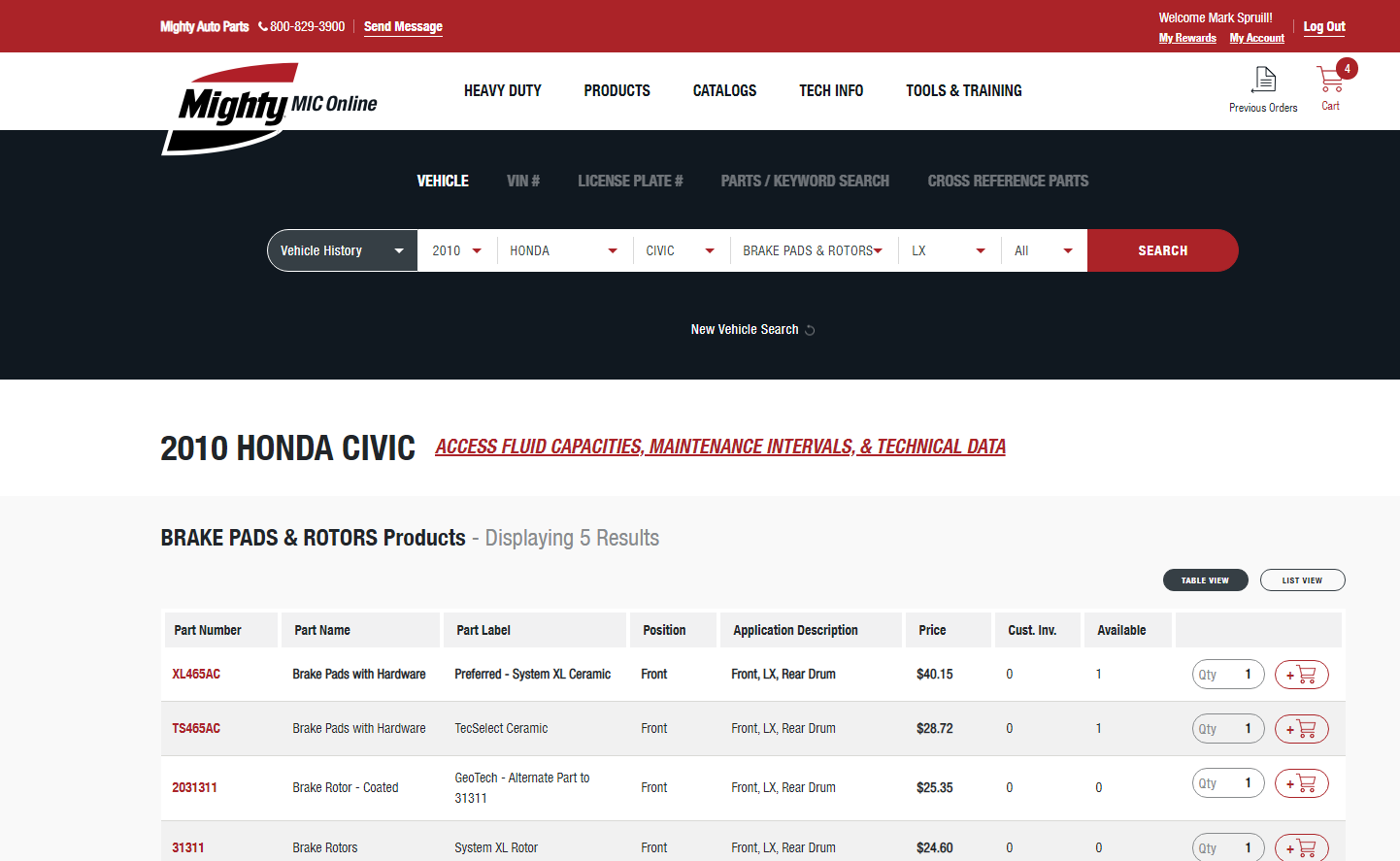Open the Heavy Duty menu
Screen dimensions: 1400x861
pyautogui.click(x=503, y=91)
